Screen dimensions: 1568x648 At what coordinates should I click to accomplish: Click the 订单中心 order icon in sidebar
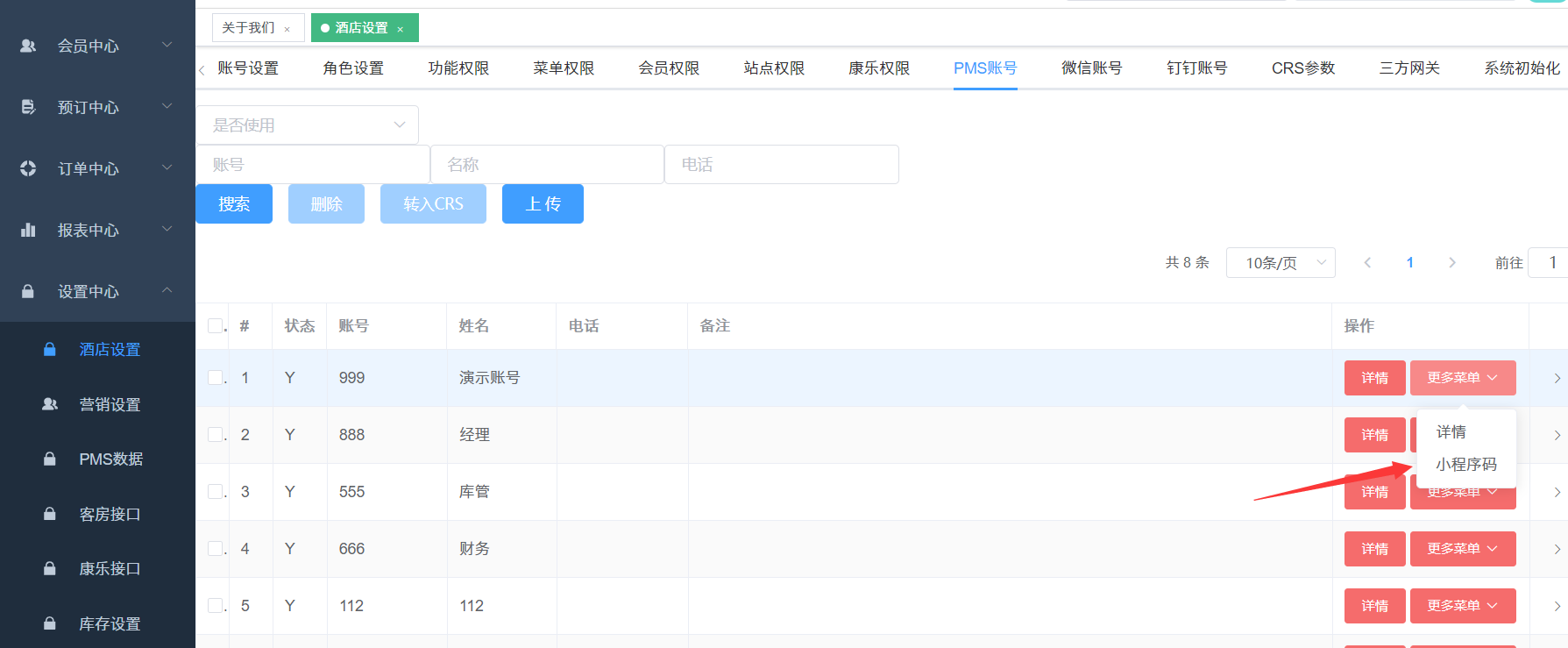coord(28,168)
